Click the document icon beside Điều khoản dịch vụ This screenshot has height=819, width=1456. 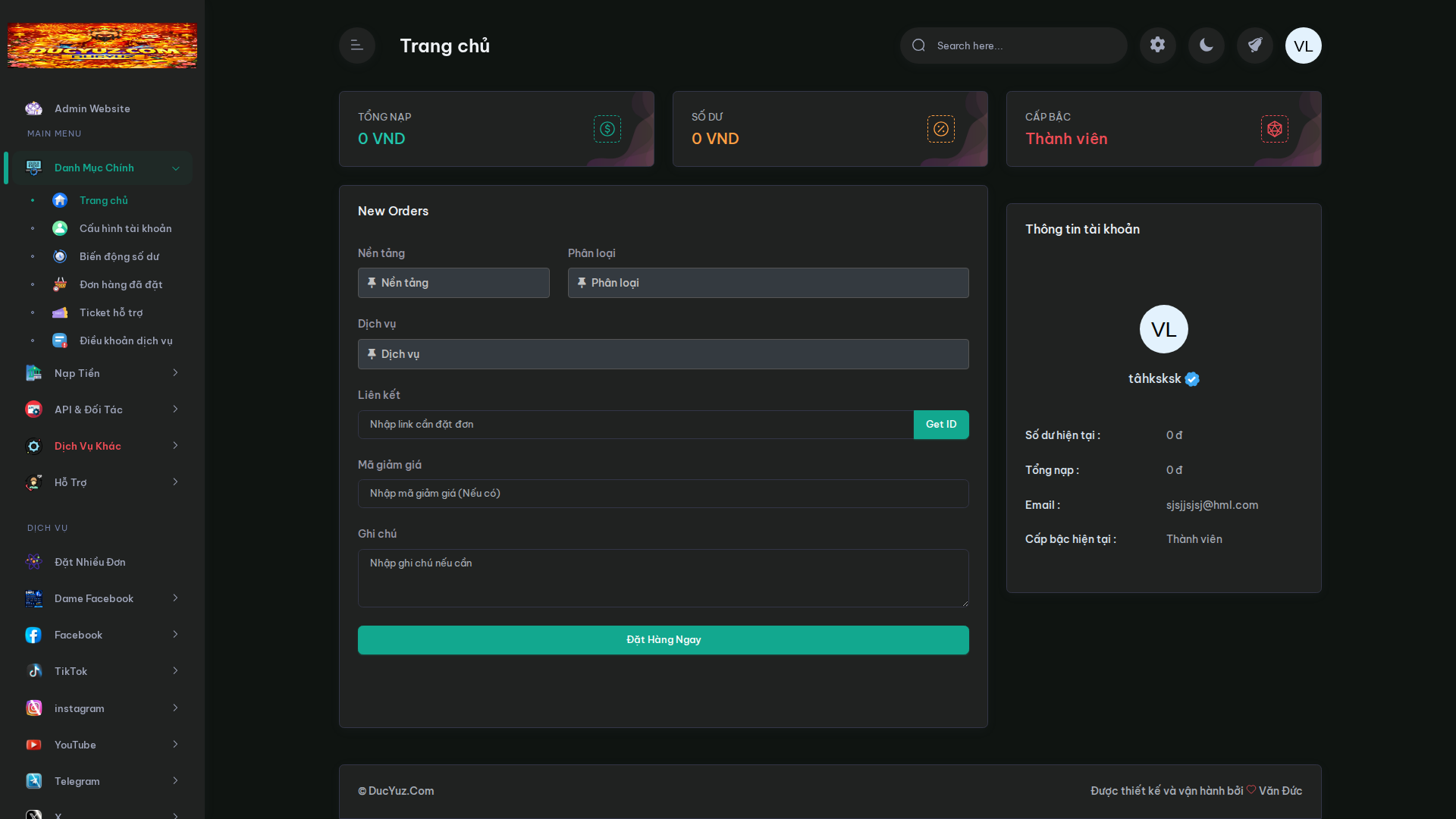coord(60,340)
